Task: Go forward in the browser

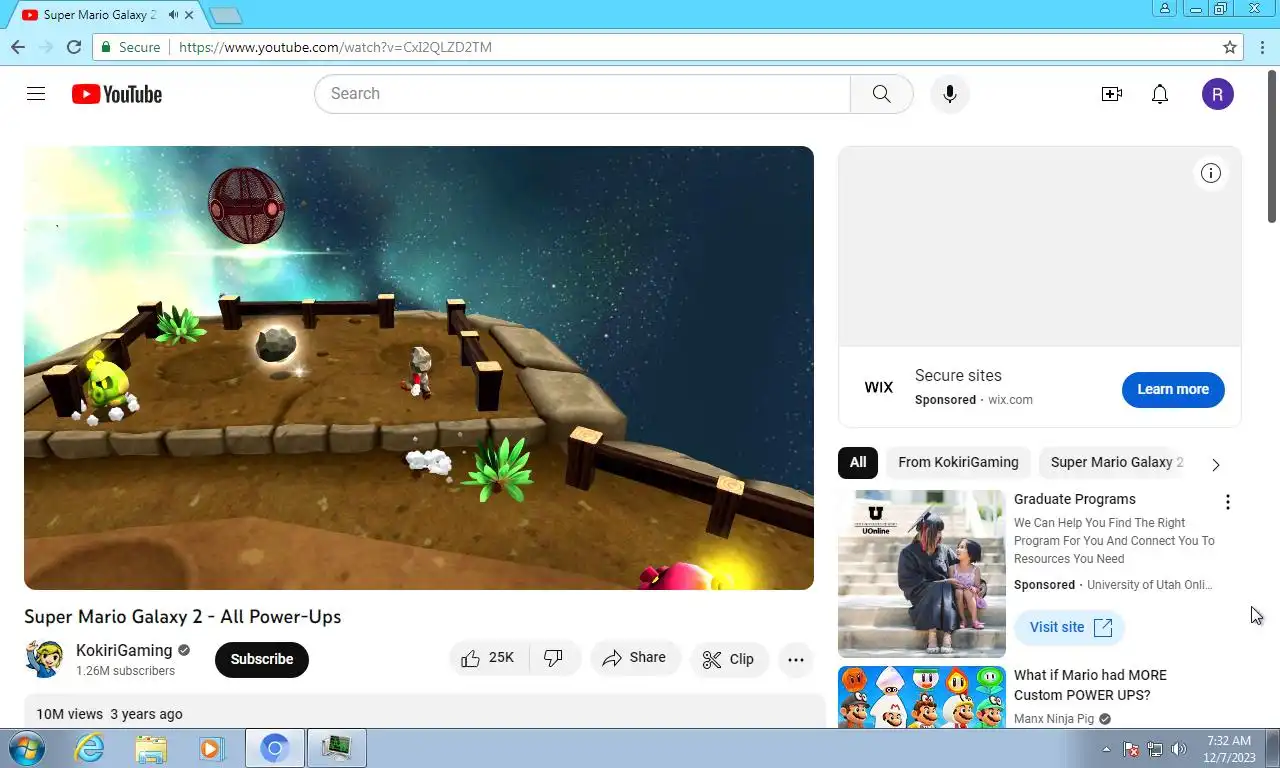Action: point(46,47)
